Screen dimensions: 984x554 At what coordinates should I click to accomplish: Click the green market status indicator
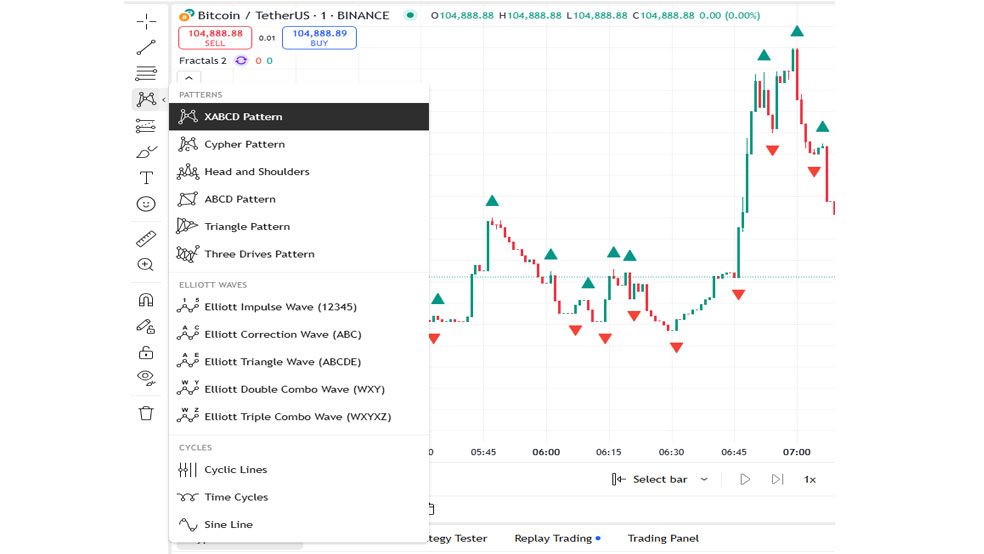pos(410,15)
